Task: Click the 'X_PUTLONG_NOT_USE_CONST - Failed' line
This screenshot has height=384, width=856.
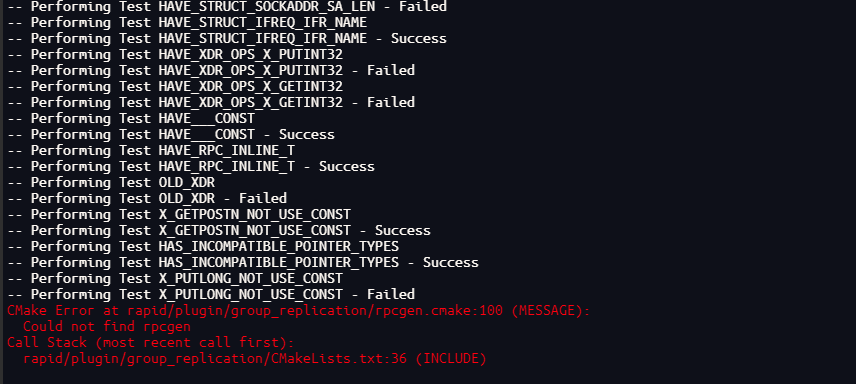Action: pos(211,294)
